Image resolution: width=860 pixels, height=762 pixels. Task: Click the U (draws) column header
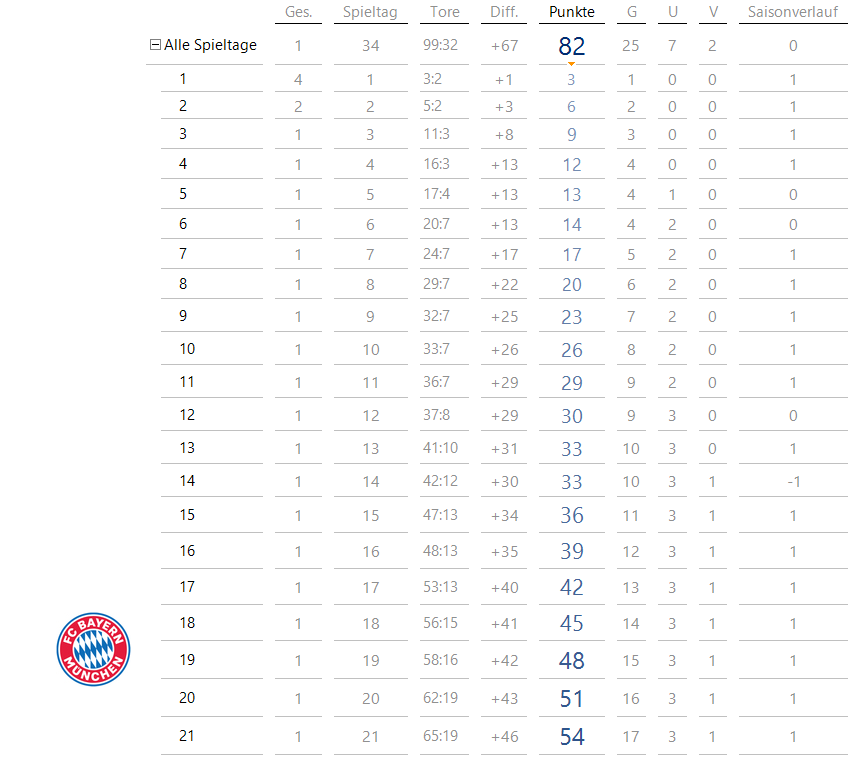(x=672, y=12)
